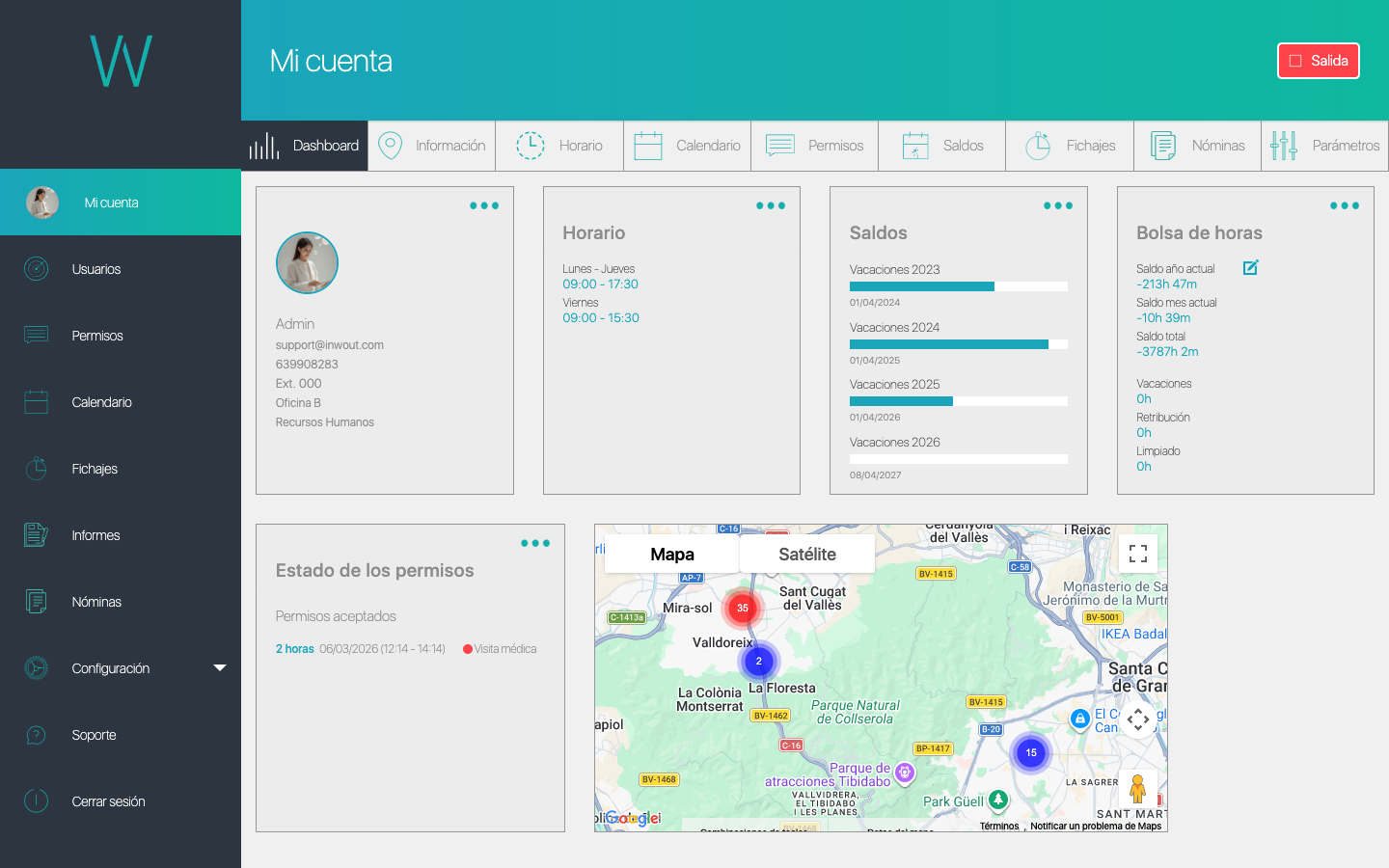Switch to the Permisos tab
The image size is (1389, 868).
click(815, 146)
